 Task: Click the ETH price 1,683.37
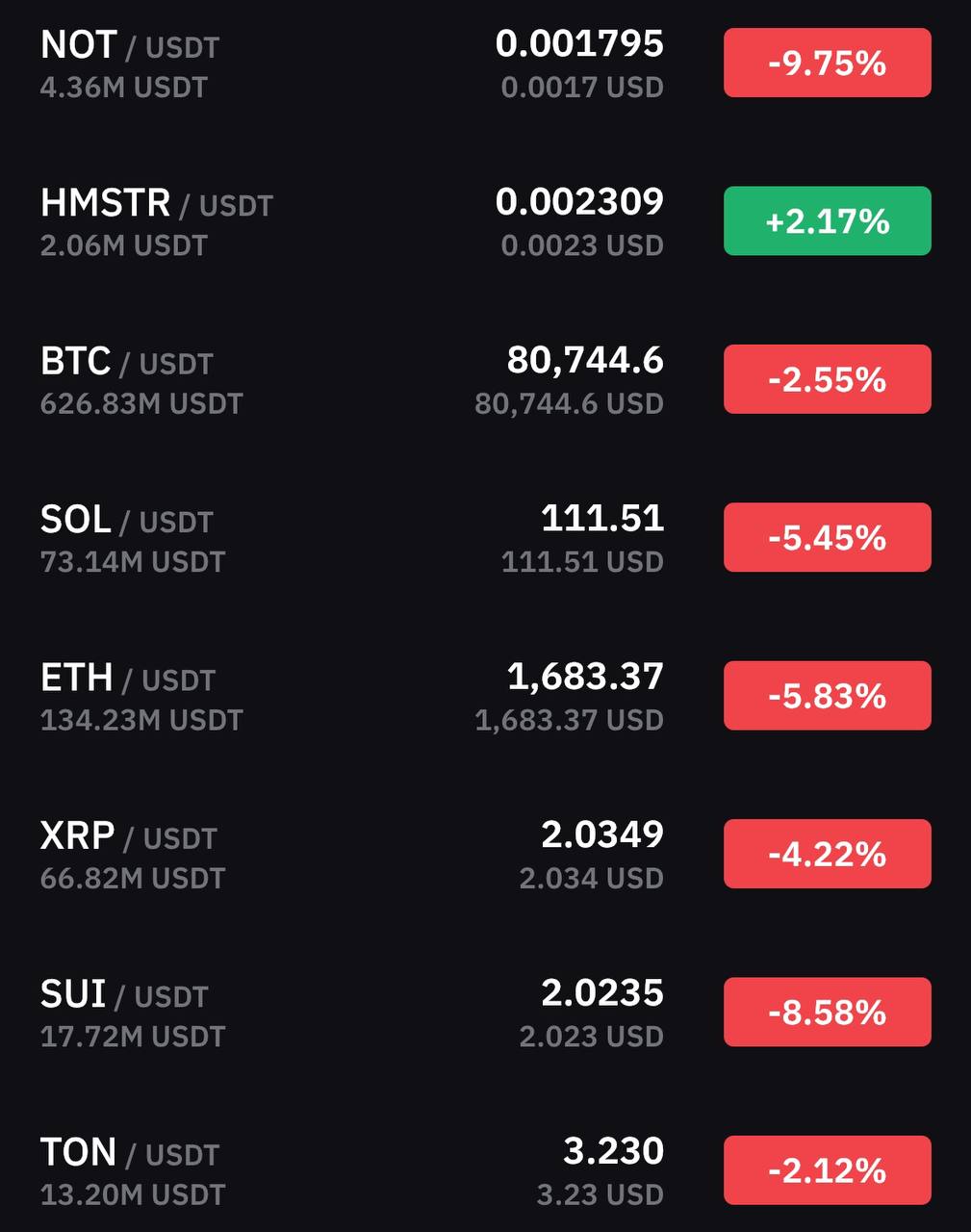coord(585,677)
